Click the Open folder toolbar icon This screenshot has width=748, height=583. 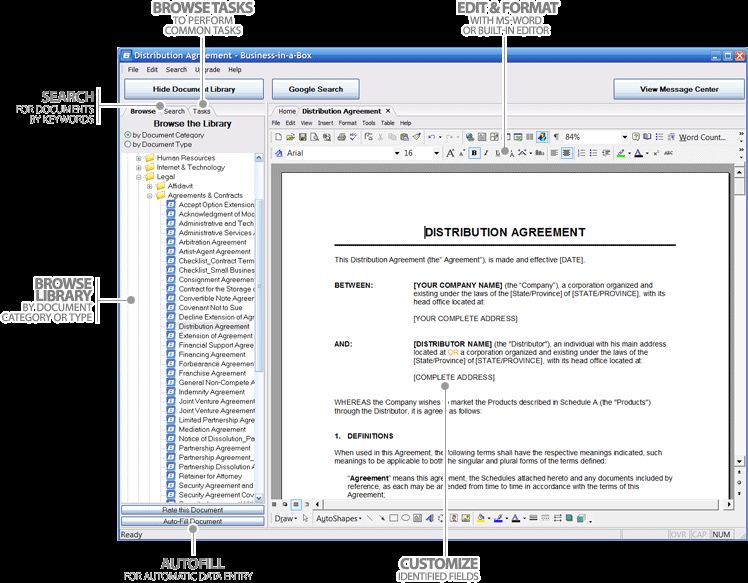tap(291, 137)
